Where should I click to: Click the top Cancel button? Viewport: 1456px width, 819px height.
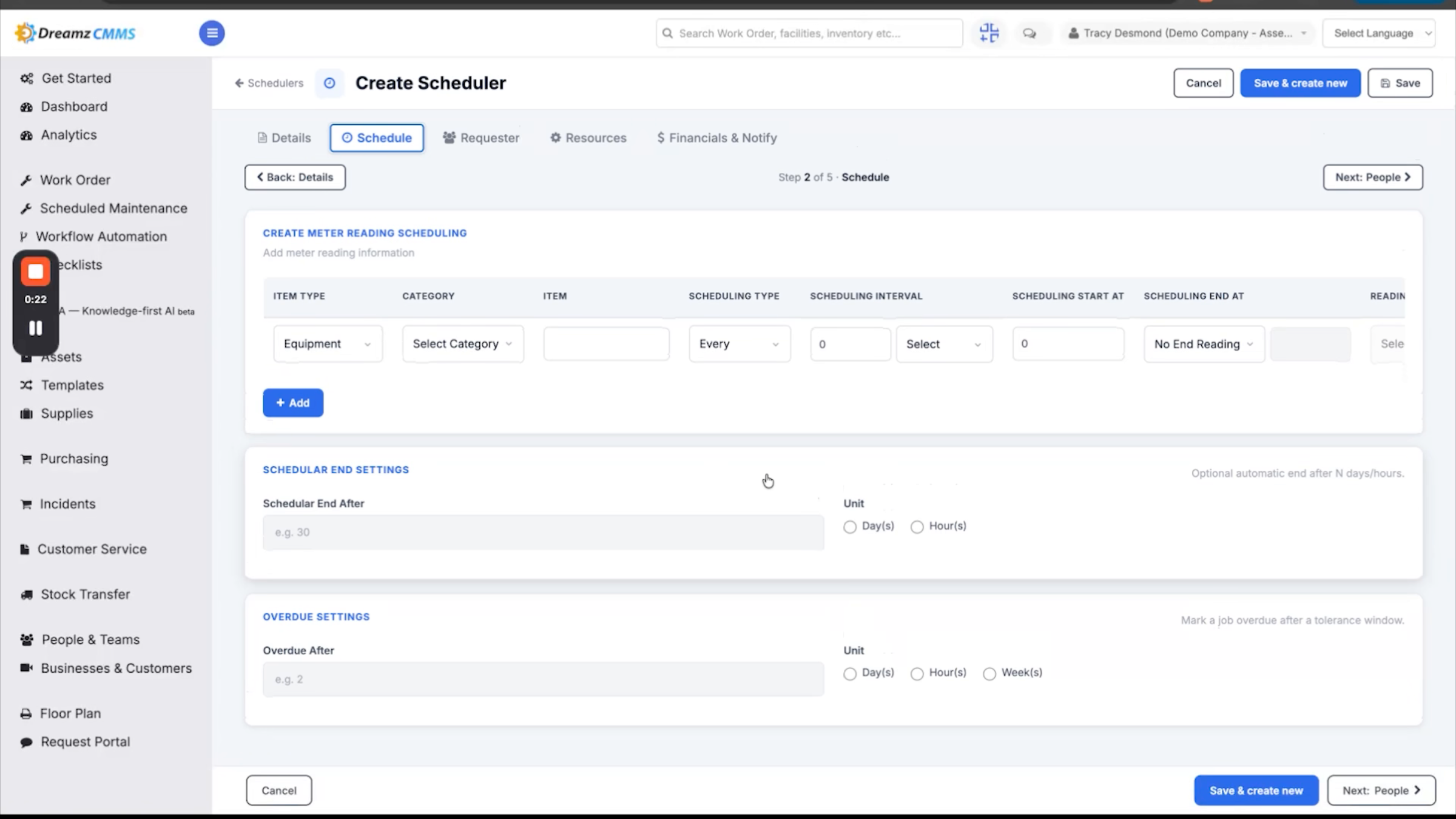coord(1204,83)
